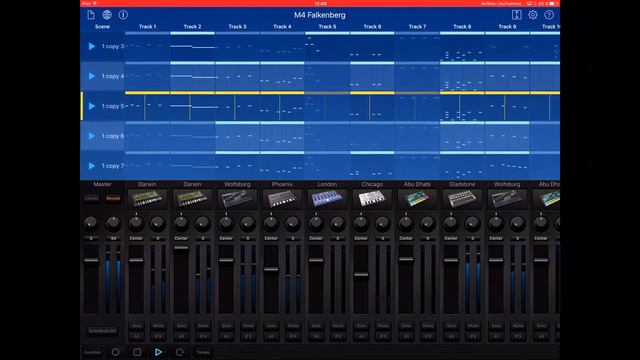Image resolution: width=640 pixels, height=360 pixels.
Task: Open the Darwin gadget on Track 2
Action: point(192,199)
